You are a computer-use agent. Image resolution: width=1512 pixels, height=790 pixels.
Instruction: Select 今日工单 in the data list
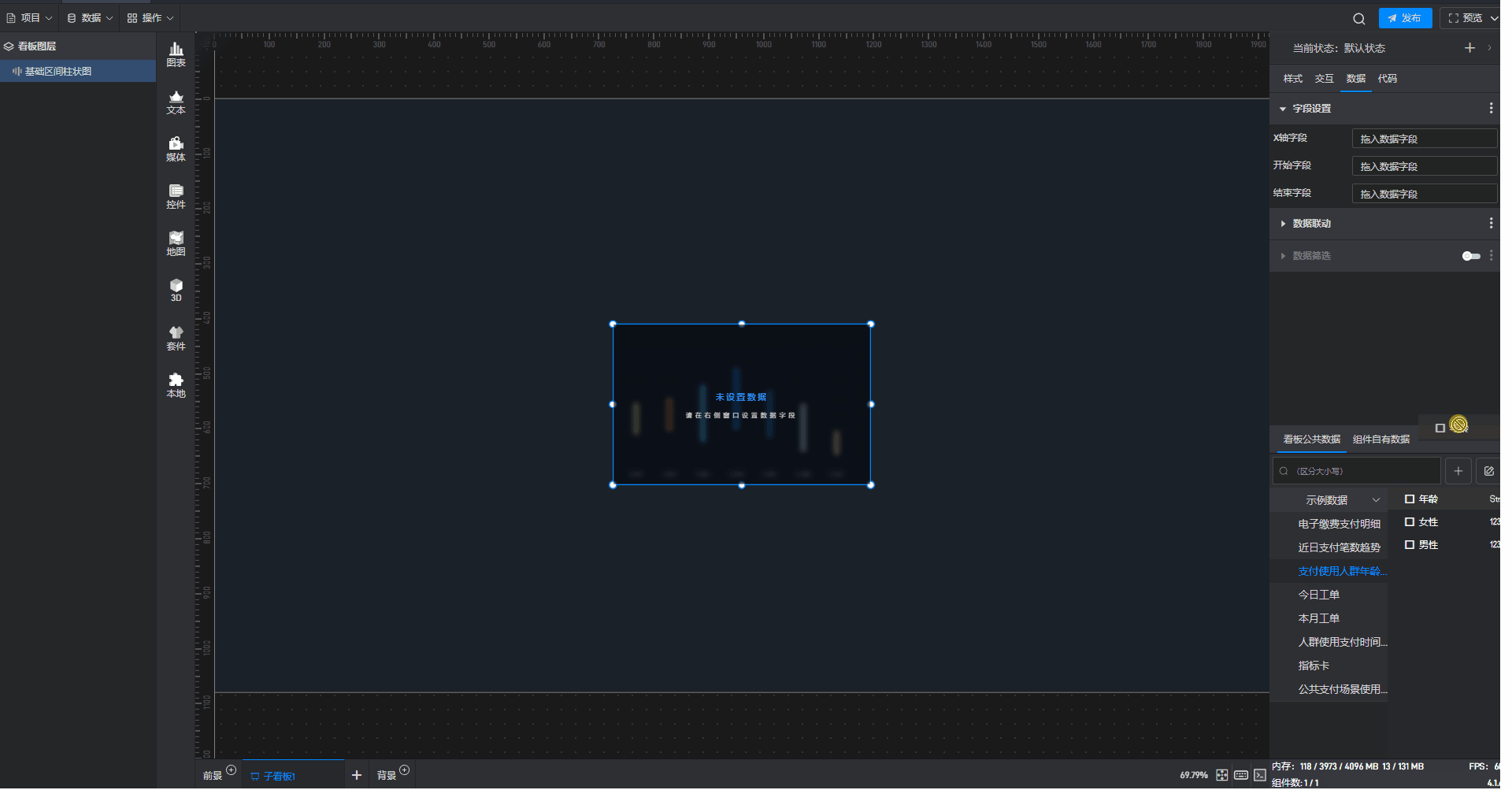coord(1318,595)
